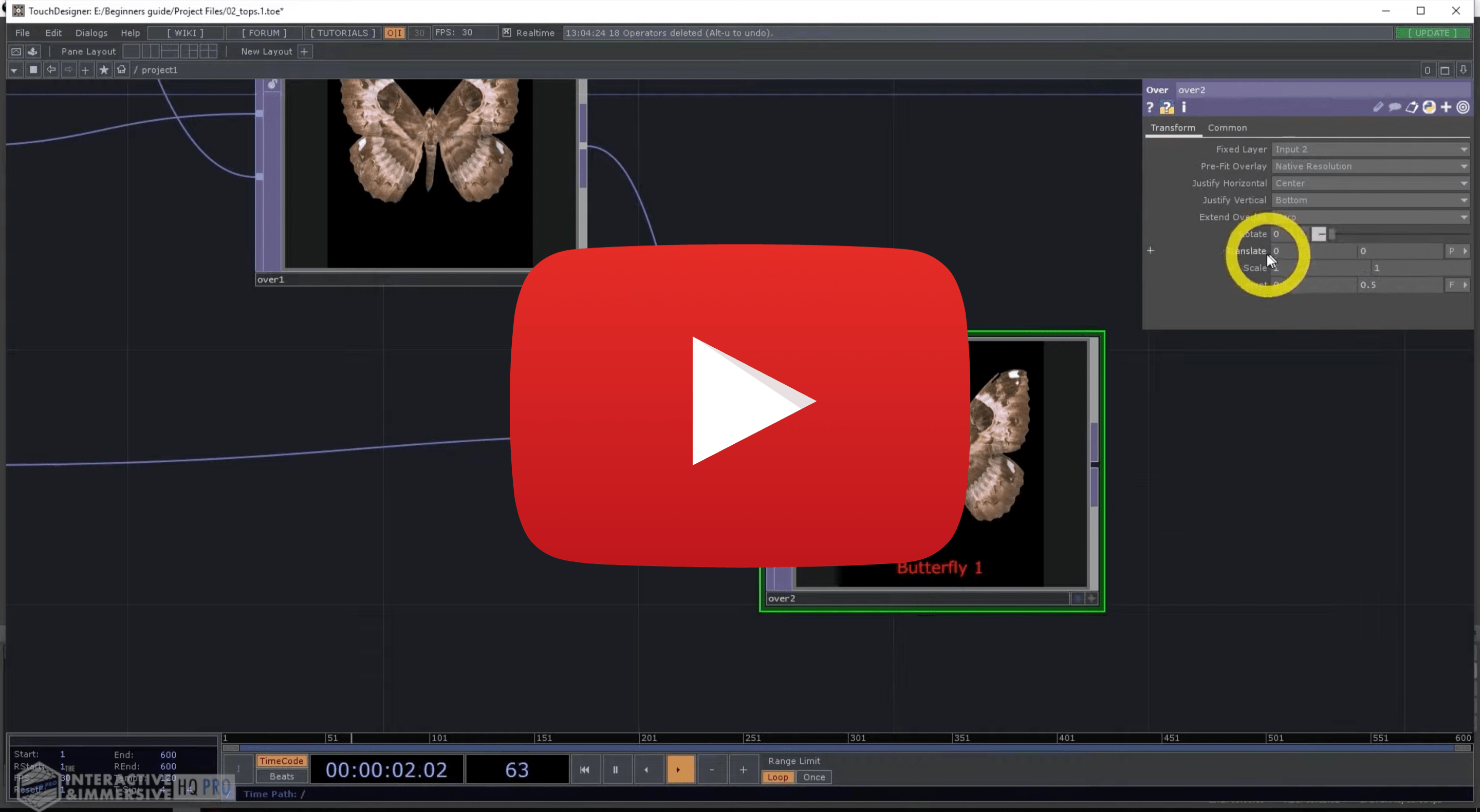Click the [ TUTORIALS ] button
This screenshot has width=1480, height=812.
click(342, 33)
